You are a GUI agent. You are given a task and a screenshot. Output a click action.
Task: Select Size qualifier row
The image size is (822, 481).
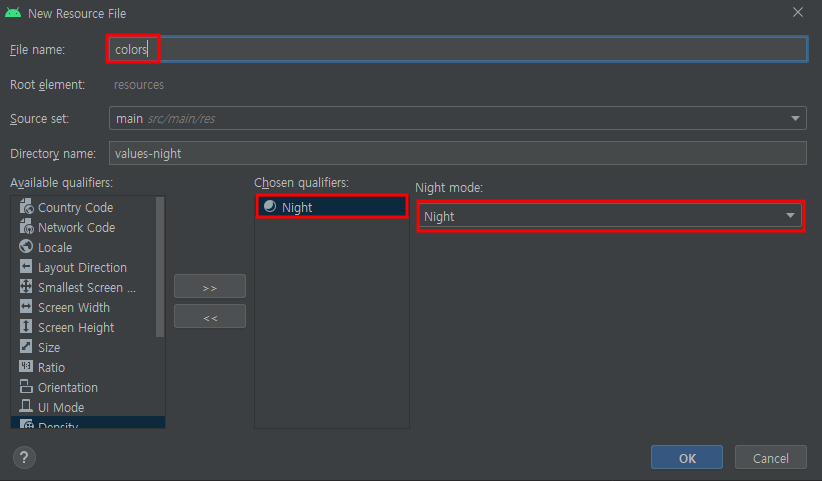coord(88,347)
